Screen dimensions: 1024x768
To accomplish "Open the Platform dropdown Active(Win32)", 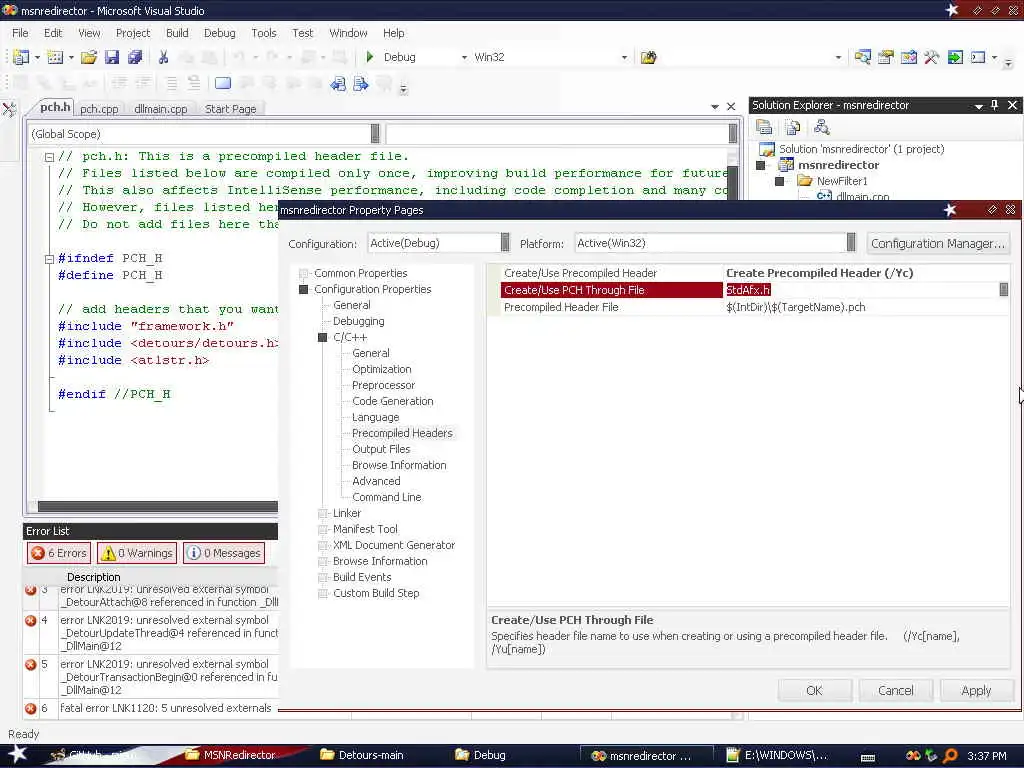I will pos(851,243).
